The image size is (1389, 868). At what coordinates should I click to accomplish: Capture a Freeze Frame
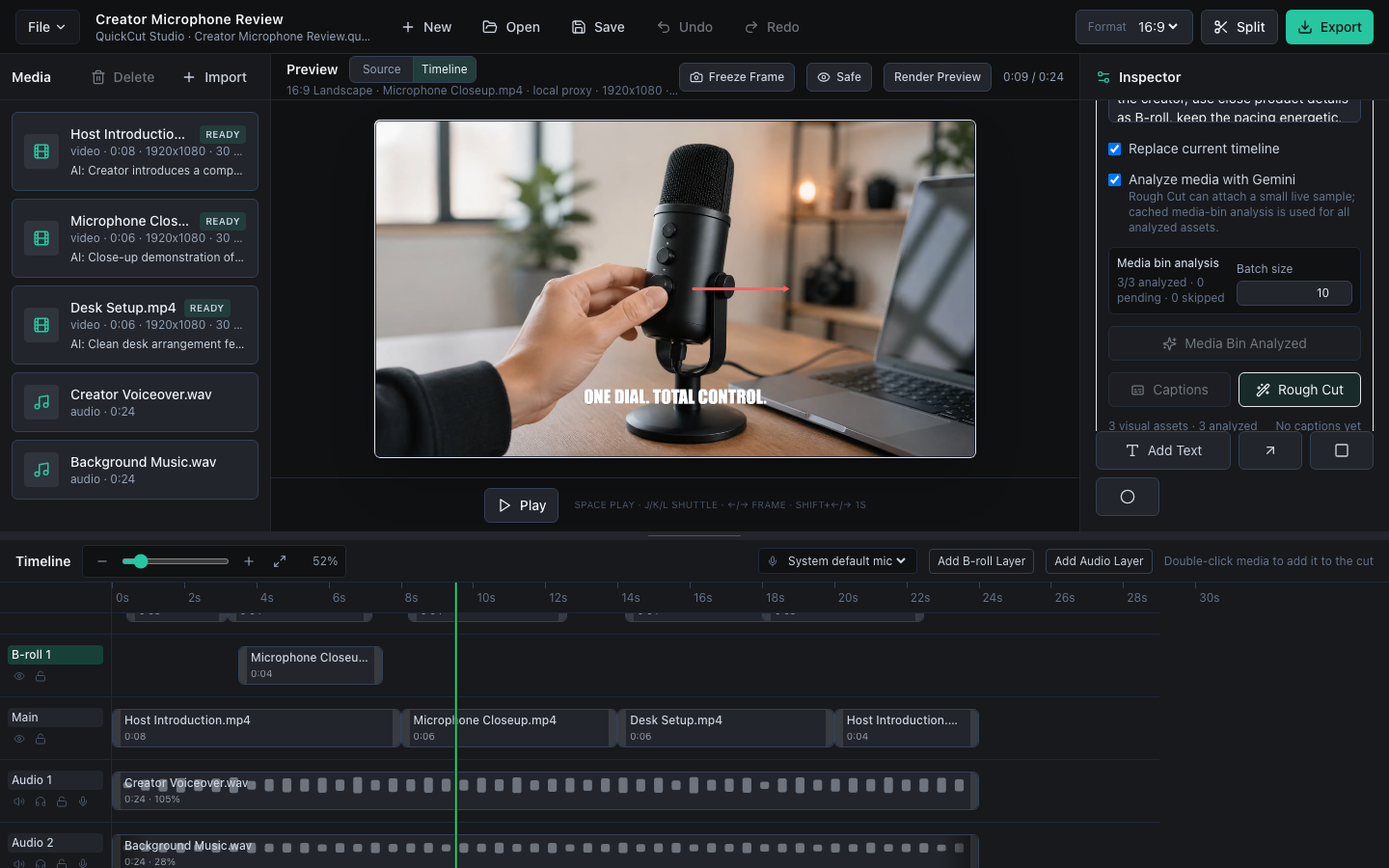pyautogui.click(x=737, y=77)
